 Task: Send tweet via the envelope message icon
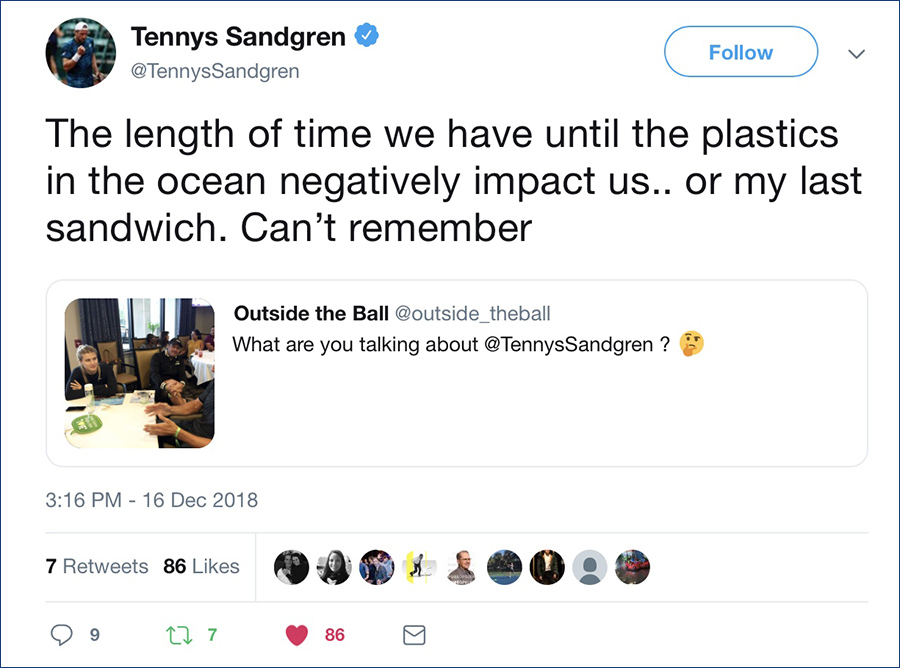(414, 635)
